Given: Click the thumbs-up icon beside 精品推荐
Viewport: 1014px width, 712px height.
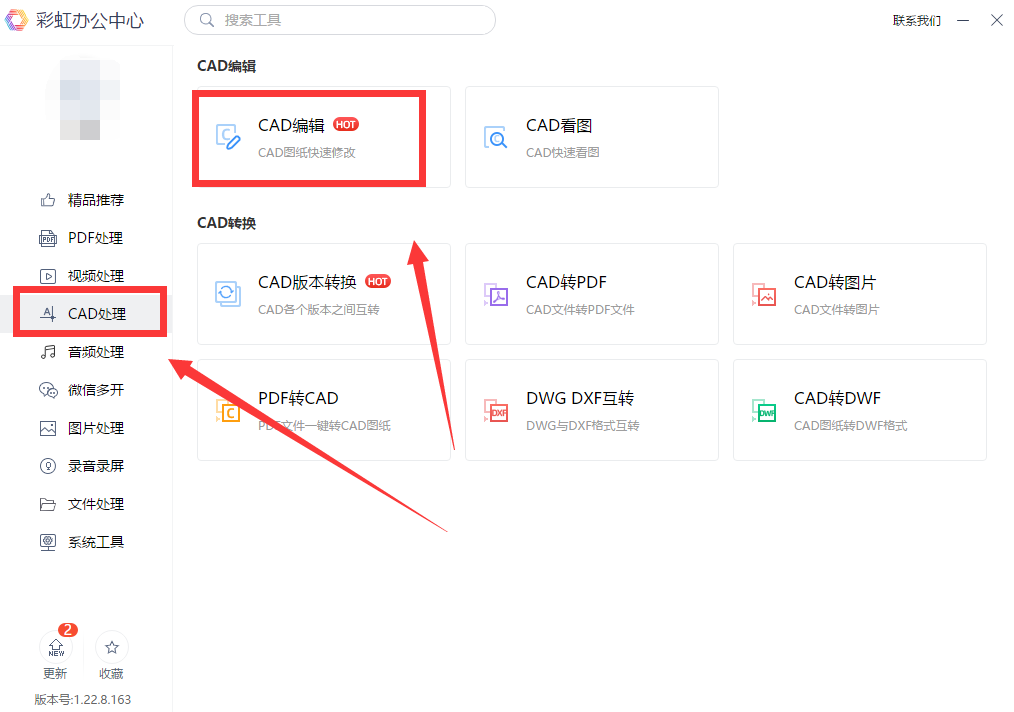Looking at the screenshot, I should tap(48, 200).
